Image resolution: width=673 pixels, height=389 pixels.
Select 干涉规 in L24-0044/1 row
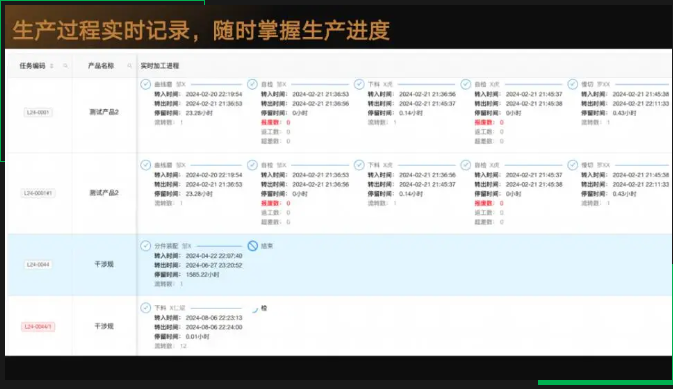pyautogui.click(x=104, y=326)
